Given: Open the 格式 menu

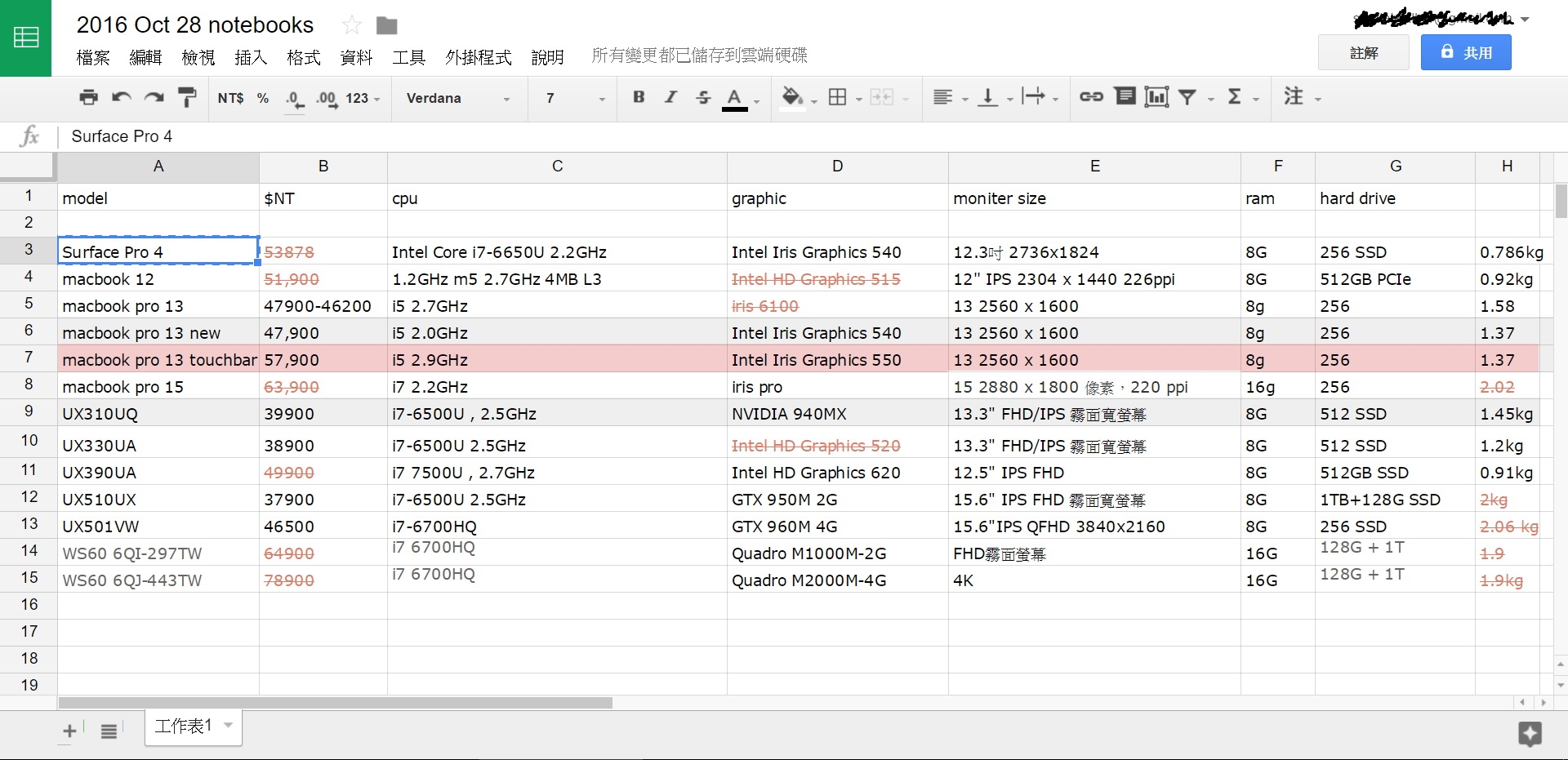Looking at the screenshot, I should point(303,57).
